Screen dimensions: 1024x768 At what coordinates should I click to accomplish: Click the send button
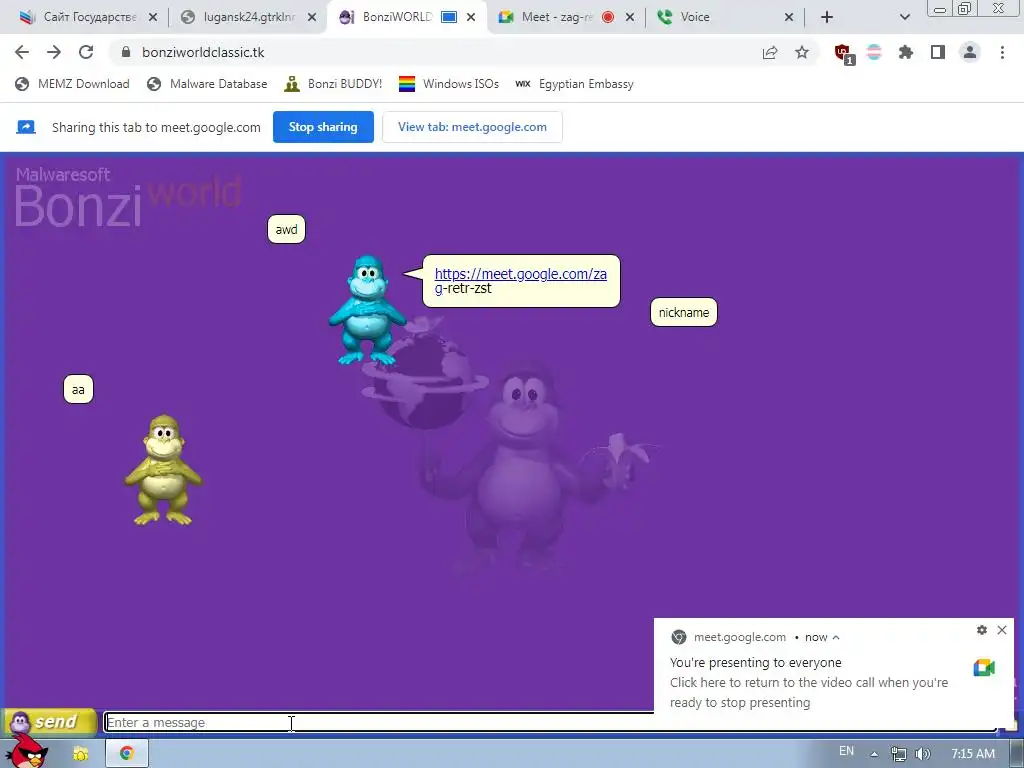pyautogui.click(x=50, y=722)
